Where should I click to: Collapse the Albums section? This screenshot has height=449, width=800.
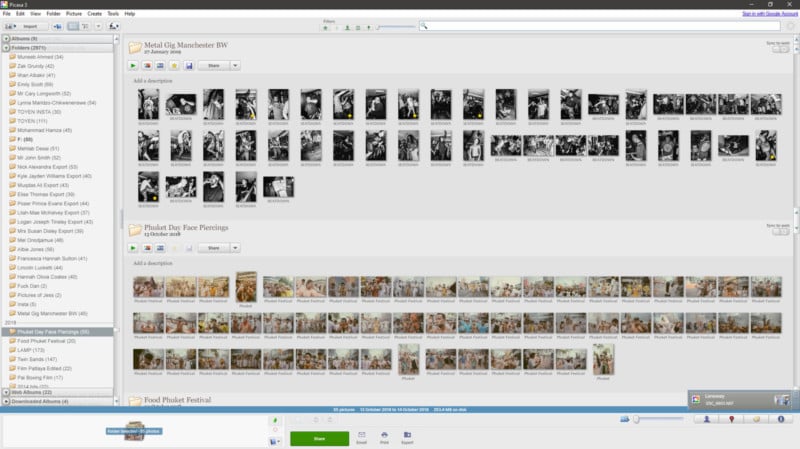pos(6,39)
